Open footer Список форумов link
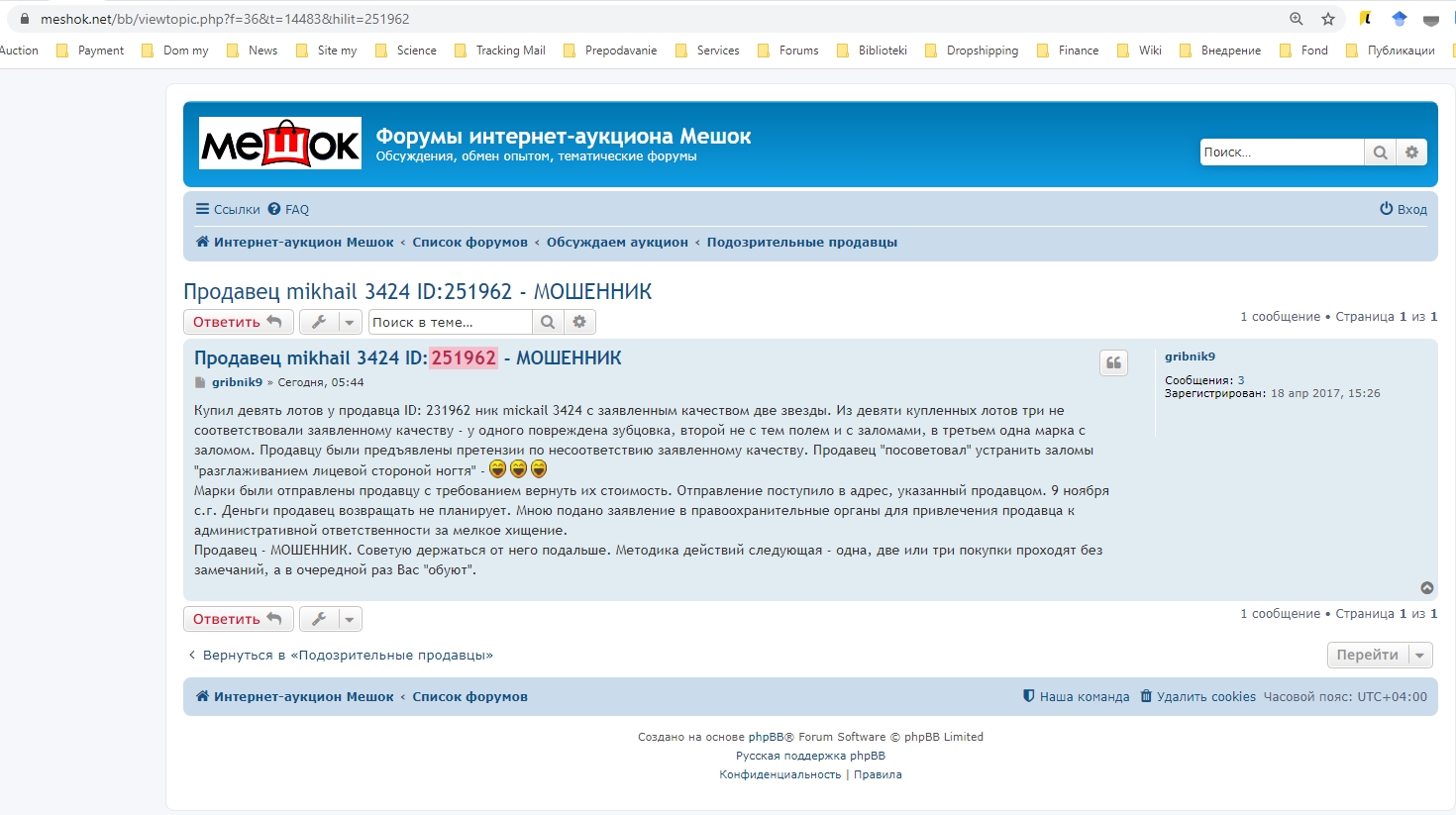 tap(469, 697)
